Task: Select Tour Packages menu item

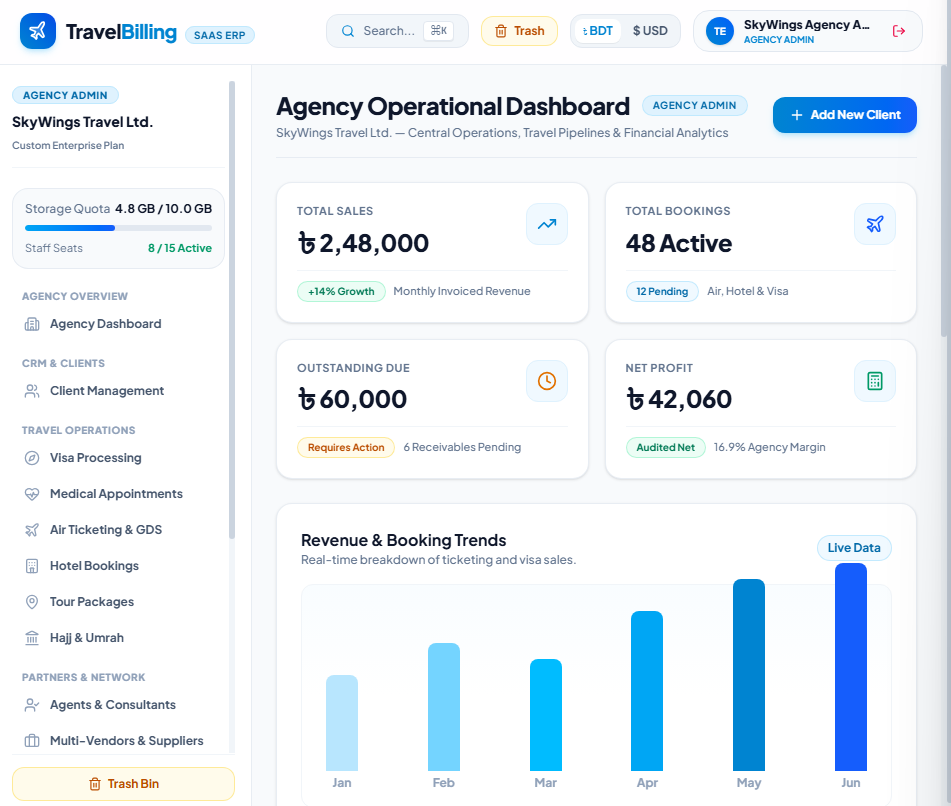Action: click(118, 602)
